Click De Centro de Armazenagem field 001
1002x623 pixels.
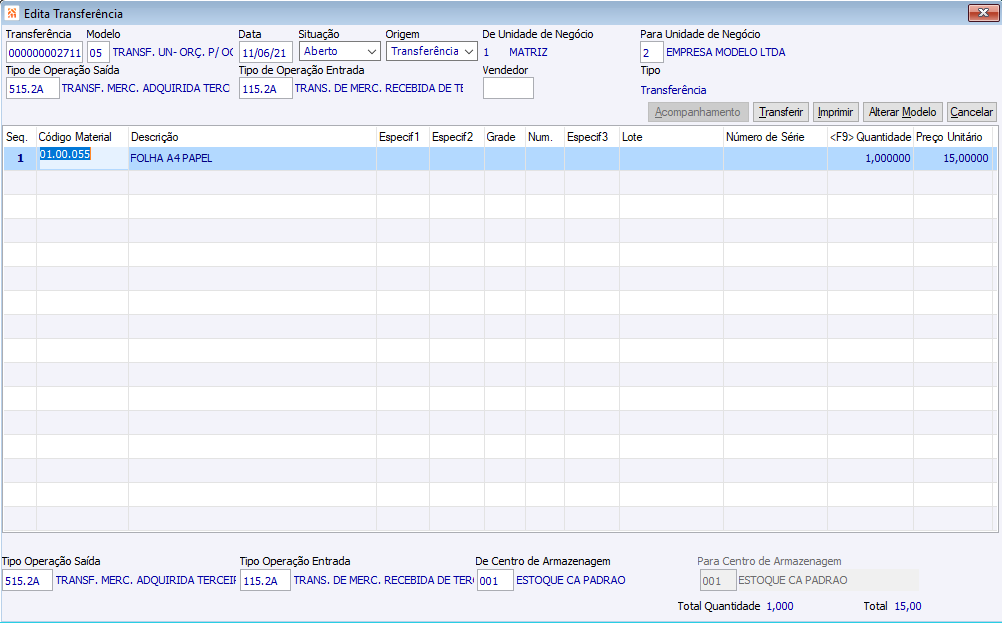[x=495, y=580]
